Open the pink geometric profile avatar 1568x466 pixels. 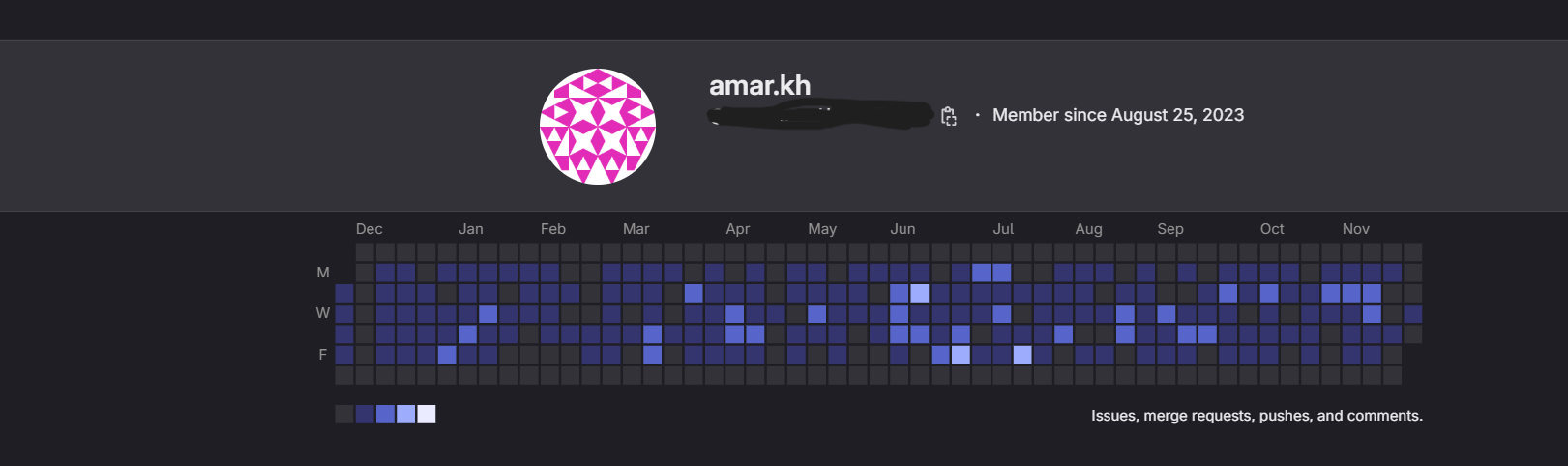pyautogui.click(x=598, y=127)
